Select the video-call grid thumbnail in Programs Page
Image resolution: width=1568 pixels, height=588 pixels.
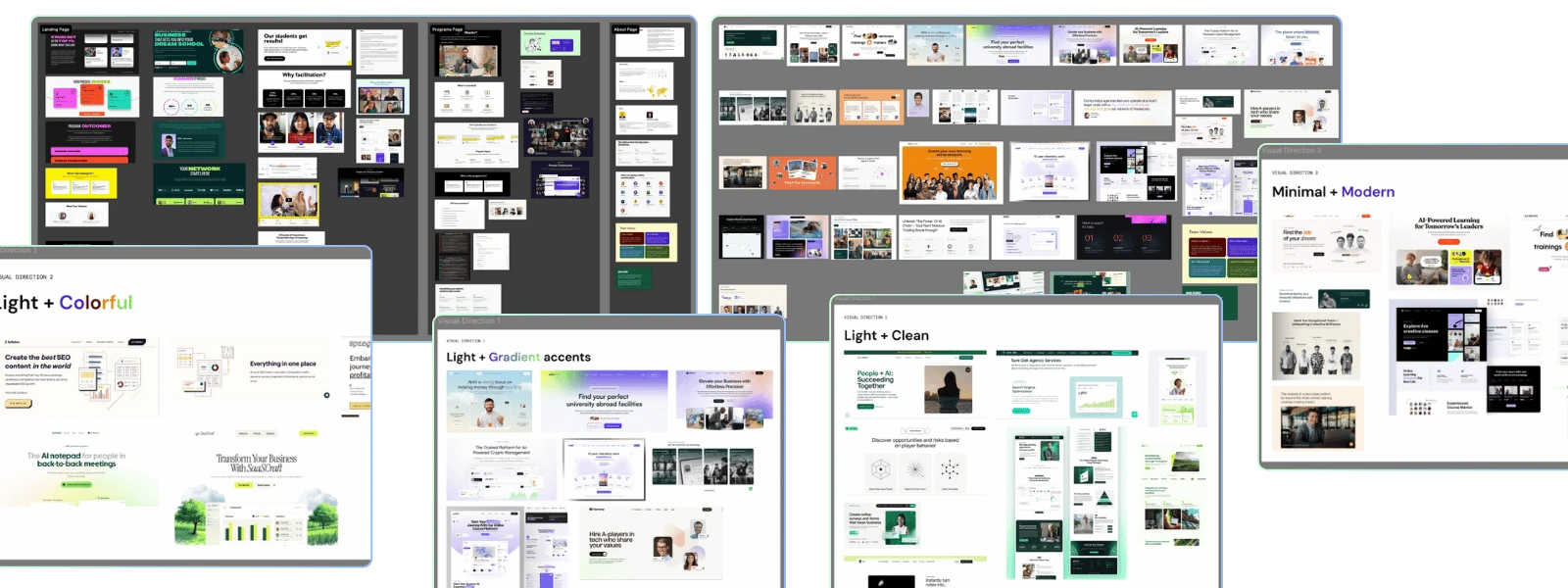point(559,137)
